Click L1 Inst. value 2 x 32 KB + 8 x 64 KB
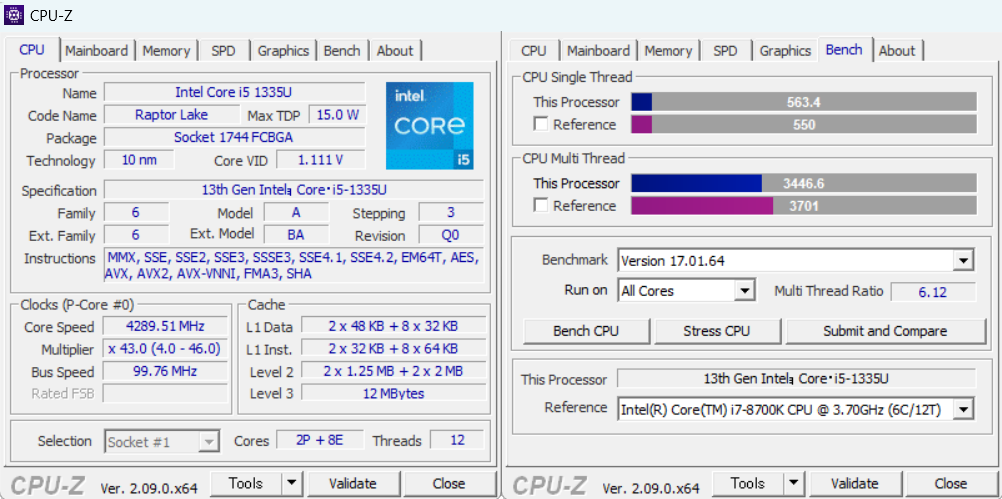The height and width of the screenshot is (499, 1002). [393, 349]
